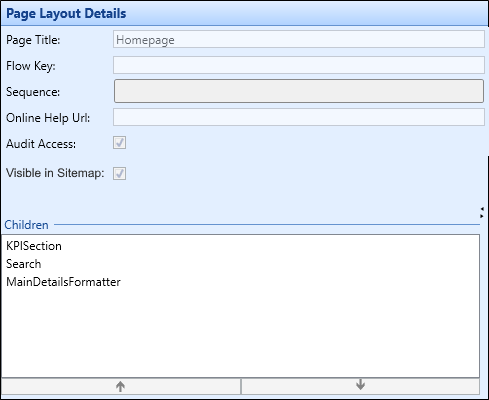Click the Children section heading
489x400 pixels.
click(26, 225)
